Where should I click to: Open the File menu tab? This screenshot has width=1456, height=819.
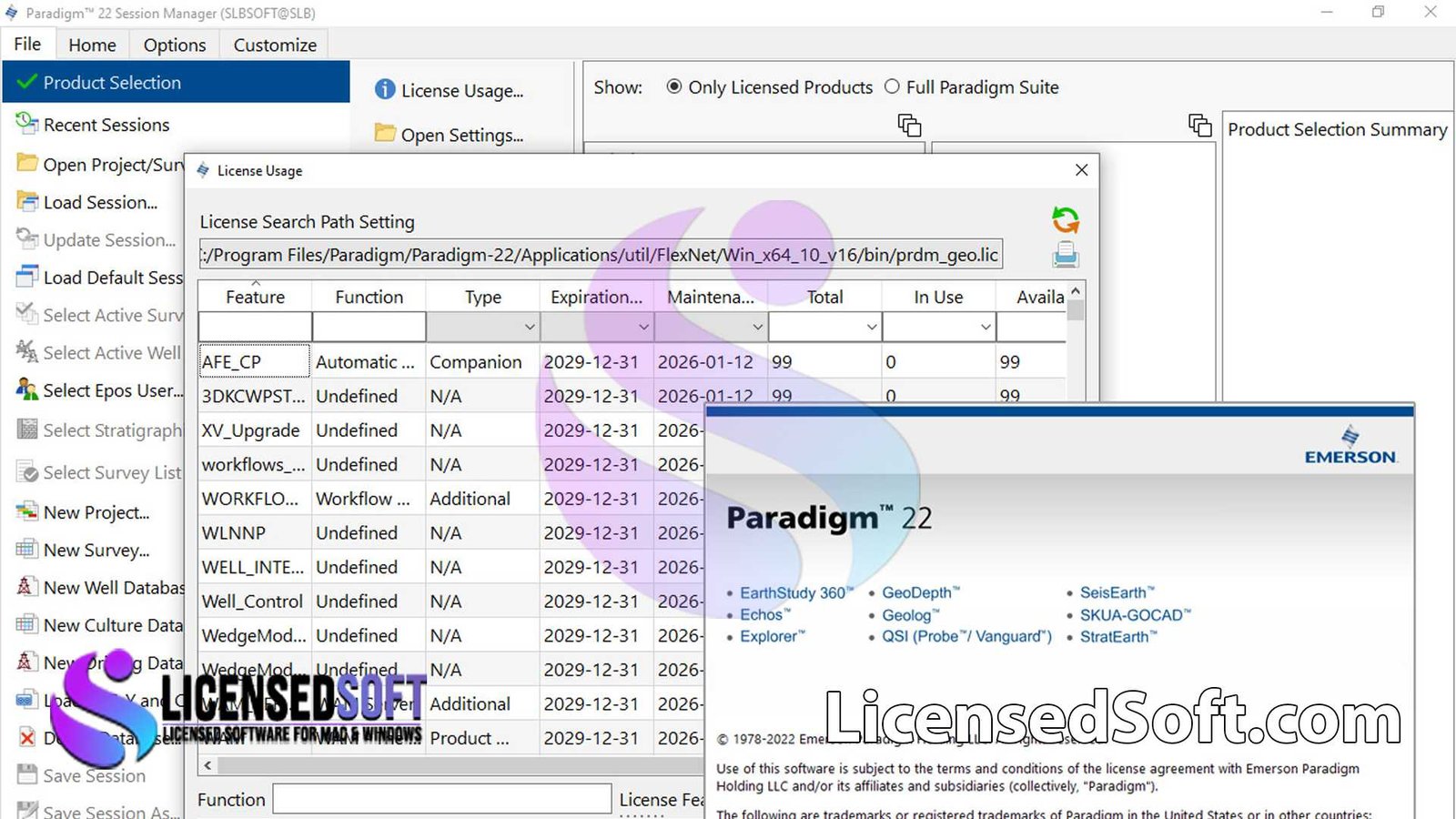(27, 44)
